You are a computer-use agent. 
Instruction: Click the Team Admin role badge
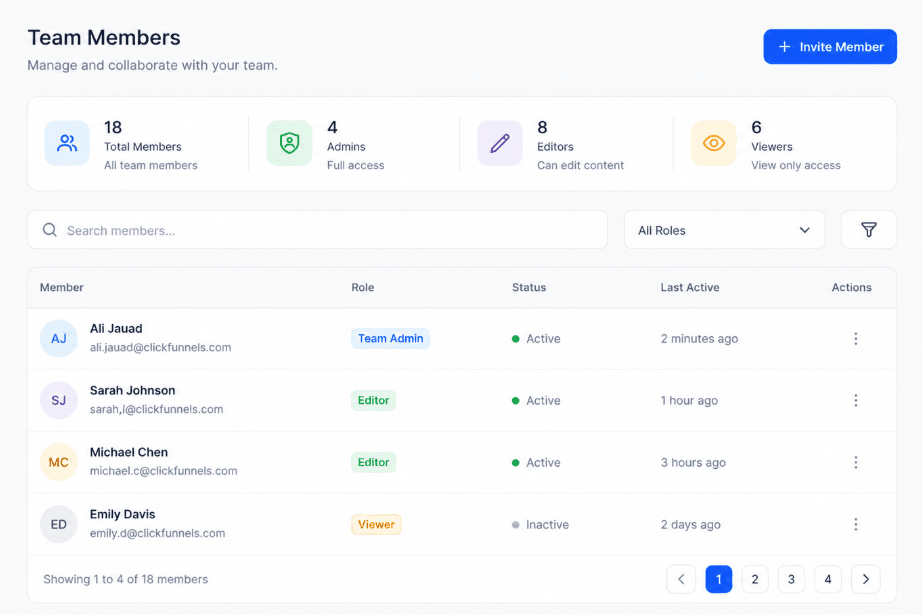(390, 338)
